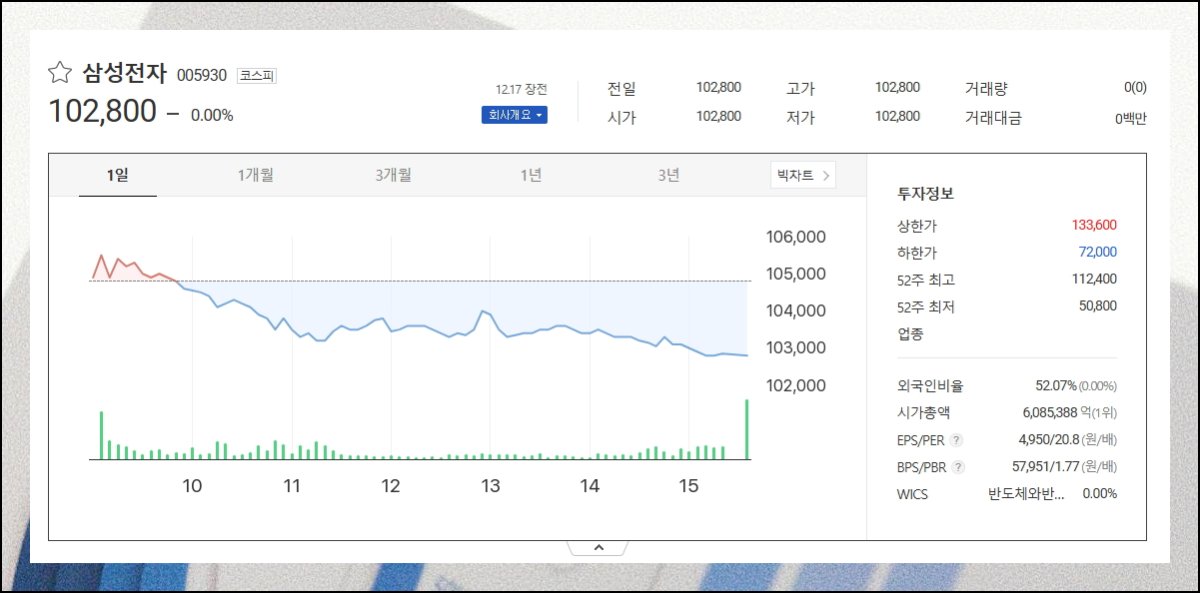Image resolution: width=1200 pixels, height=593 pixels.
Task: Click the 거래대금 value 0백만
Action: tap(1131, 118)
